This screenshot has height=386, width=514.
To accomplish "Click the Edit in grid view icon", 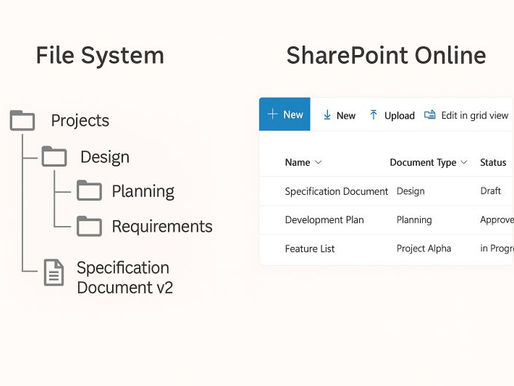I will point(430,115).
